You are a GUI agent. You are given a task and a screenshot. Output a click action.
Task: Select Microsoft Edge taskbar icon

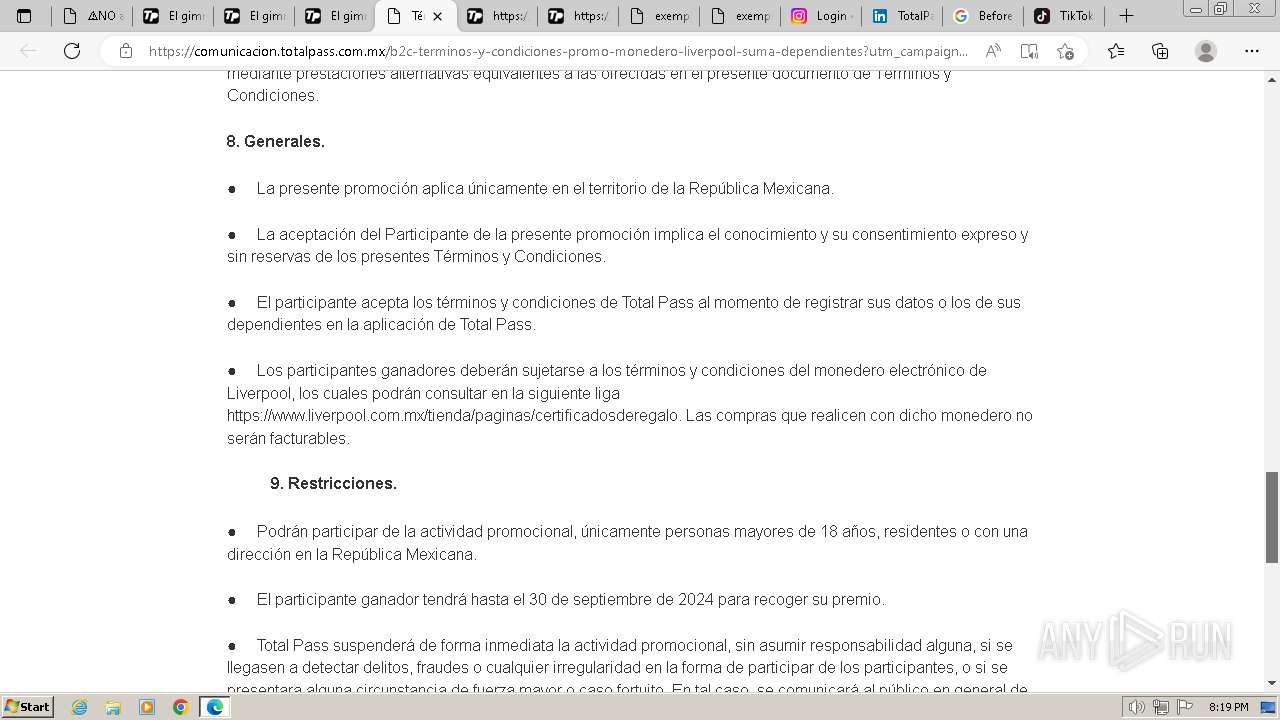pyautogui.click(x=215, y=707)
